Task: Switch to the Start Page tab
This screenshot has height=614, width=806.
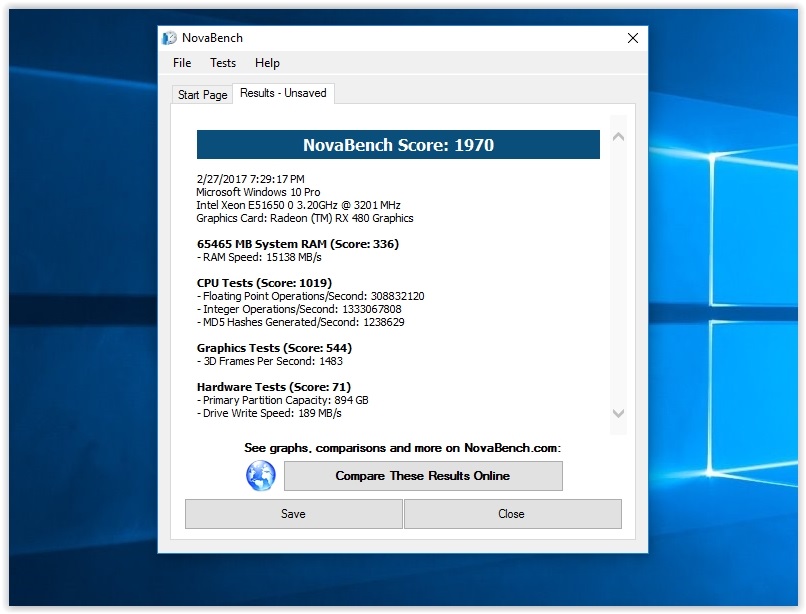Action: tap(202, 95)
